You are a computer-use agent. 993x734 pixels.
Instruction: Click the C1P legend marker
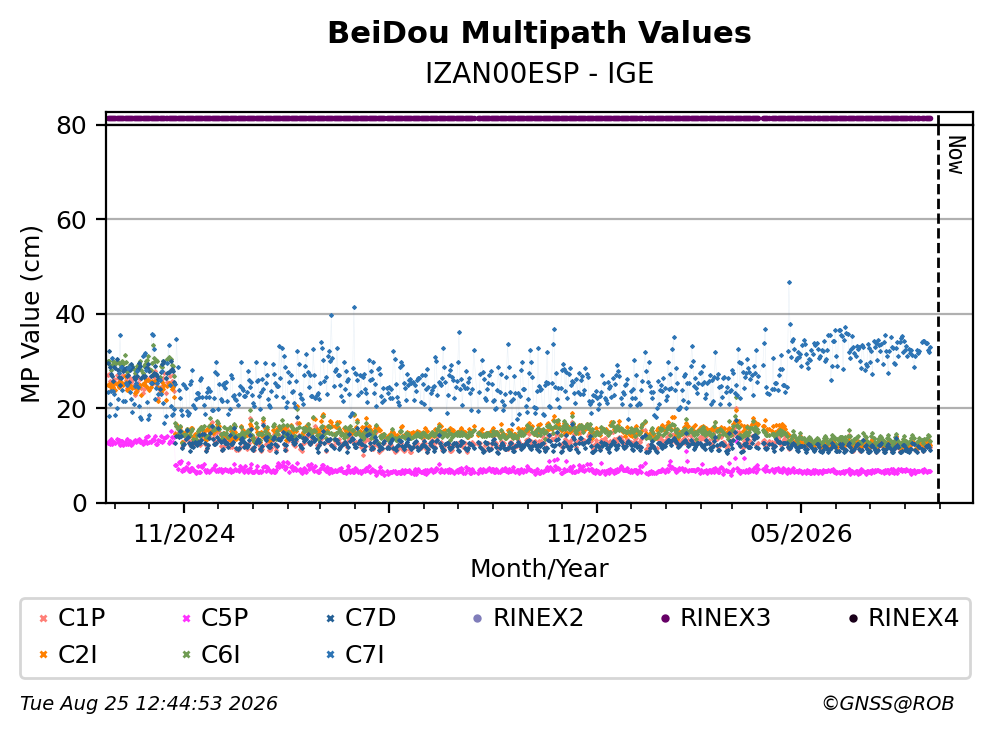tap(43, 618)
